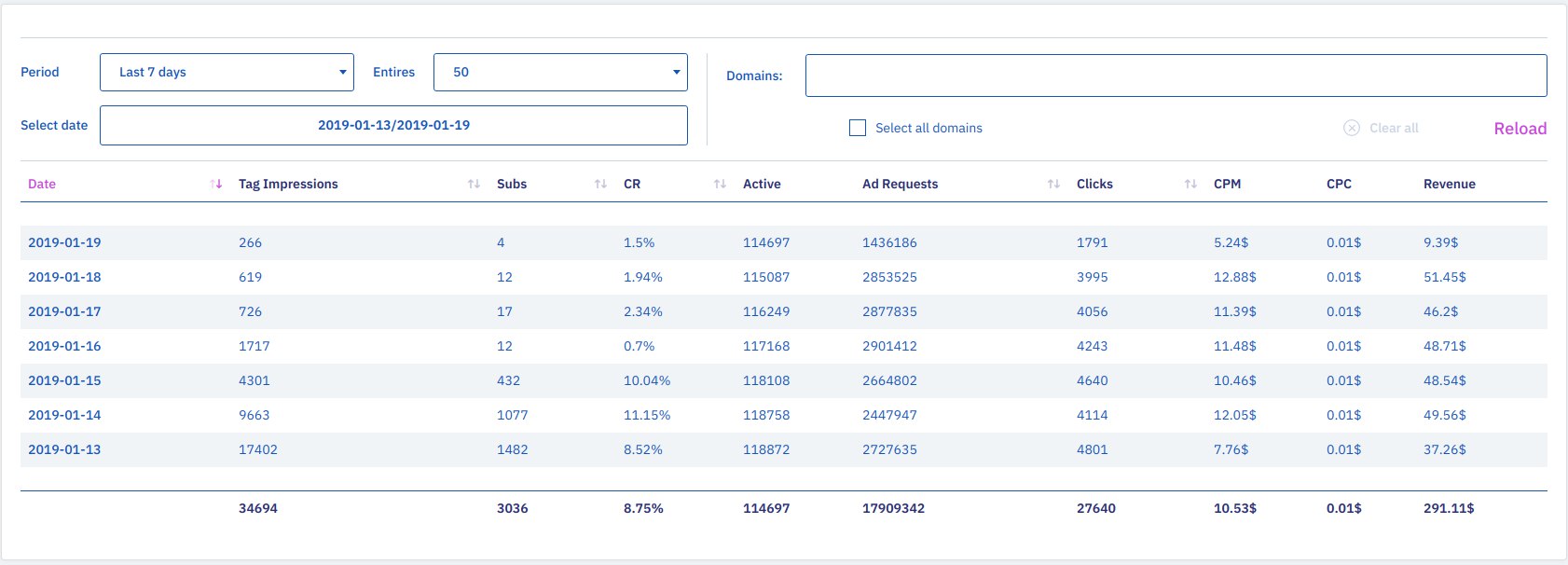This screenshot has width=1568, height=565.
Task: Click the Revenue column header
Action: pos(1450,184)
